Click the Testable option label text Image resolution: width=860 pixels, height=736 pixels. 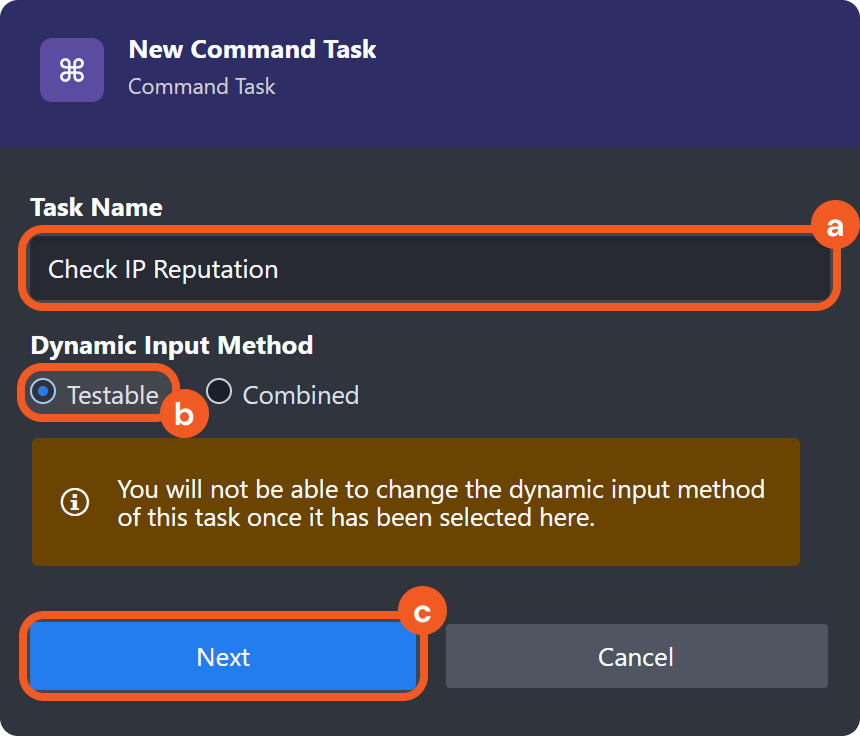click(x=112, y=395)
